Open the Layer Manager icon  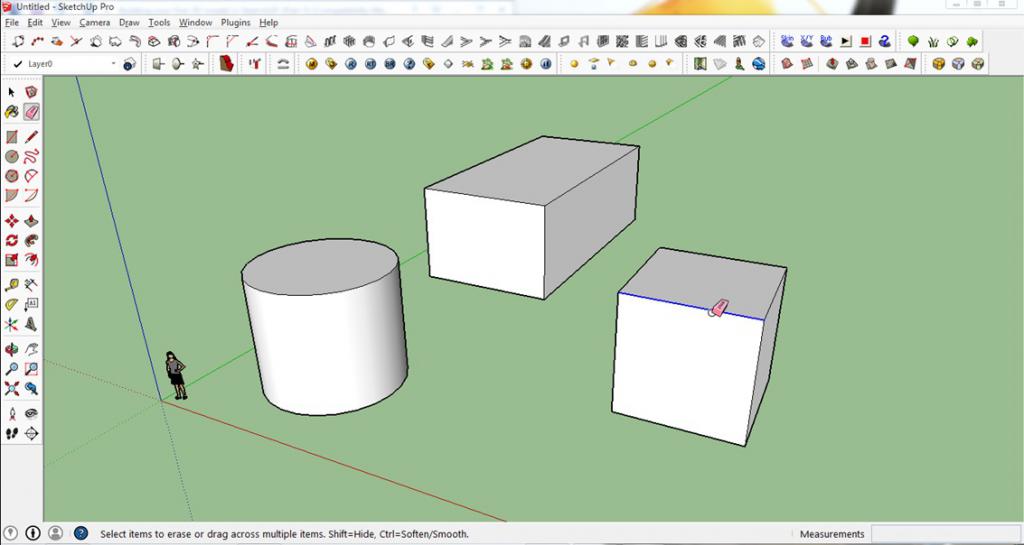click(129, 64)
